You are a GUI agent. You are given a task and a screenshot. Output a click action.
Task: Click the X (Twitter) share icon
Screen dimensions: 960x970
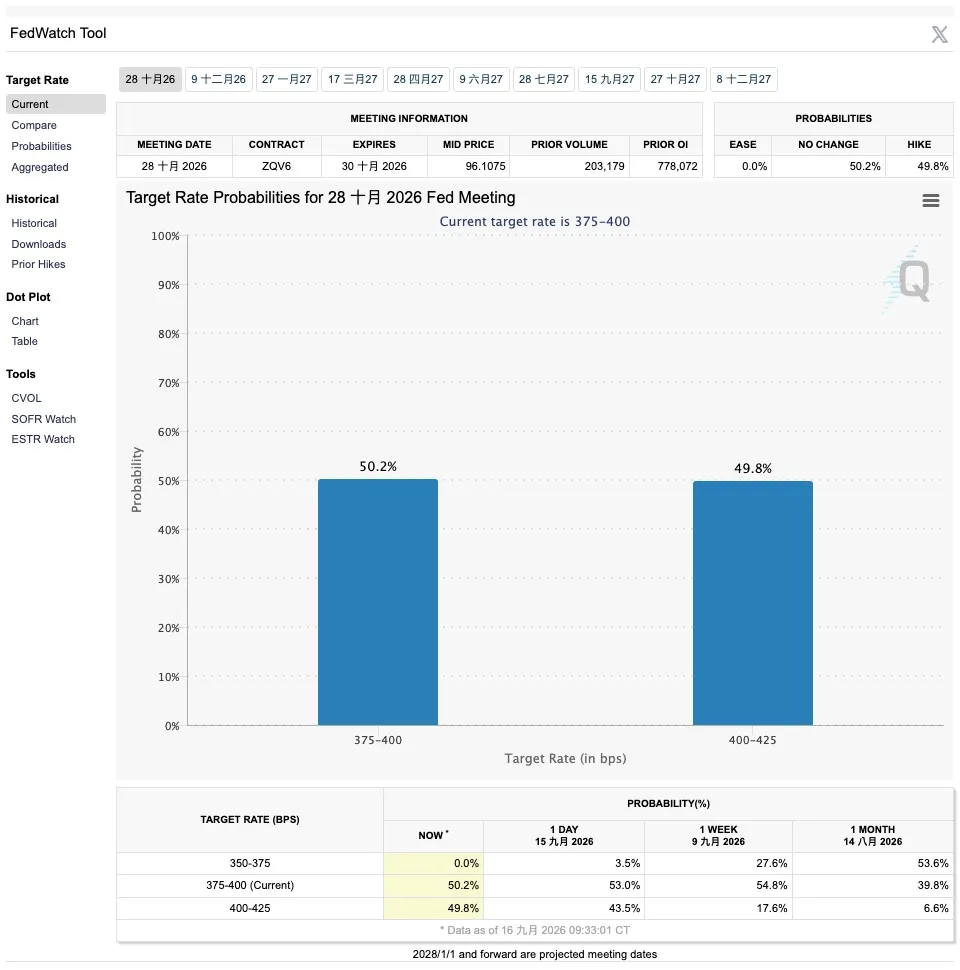tap(939, 34)
